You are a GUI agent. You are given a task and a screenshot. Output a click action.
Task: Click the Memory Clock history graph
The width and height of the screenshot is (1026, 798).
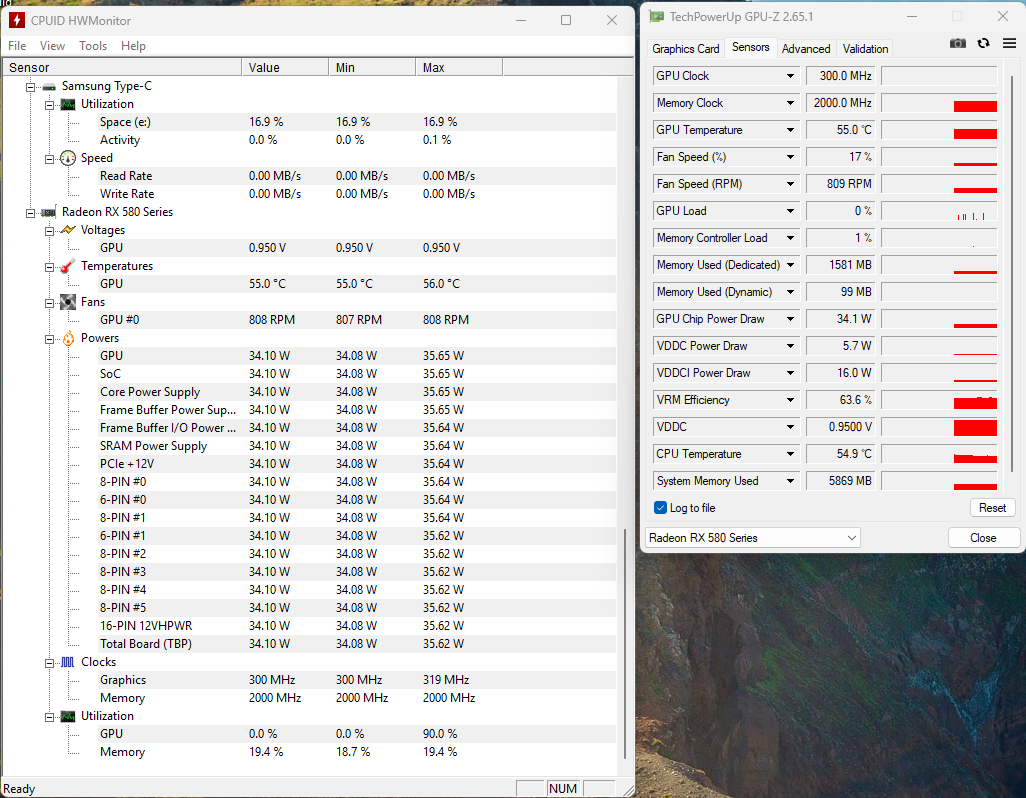tap(939, 103)
